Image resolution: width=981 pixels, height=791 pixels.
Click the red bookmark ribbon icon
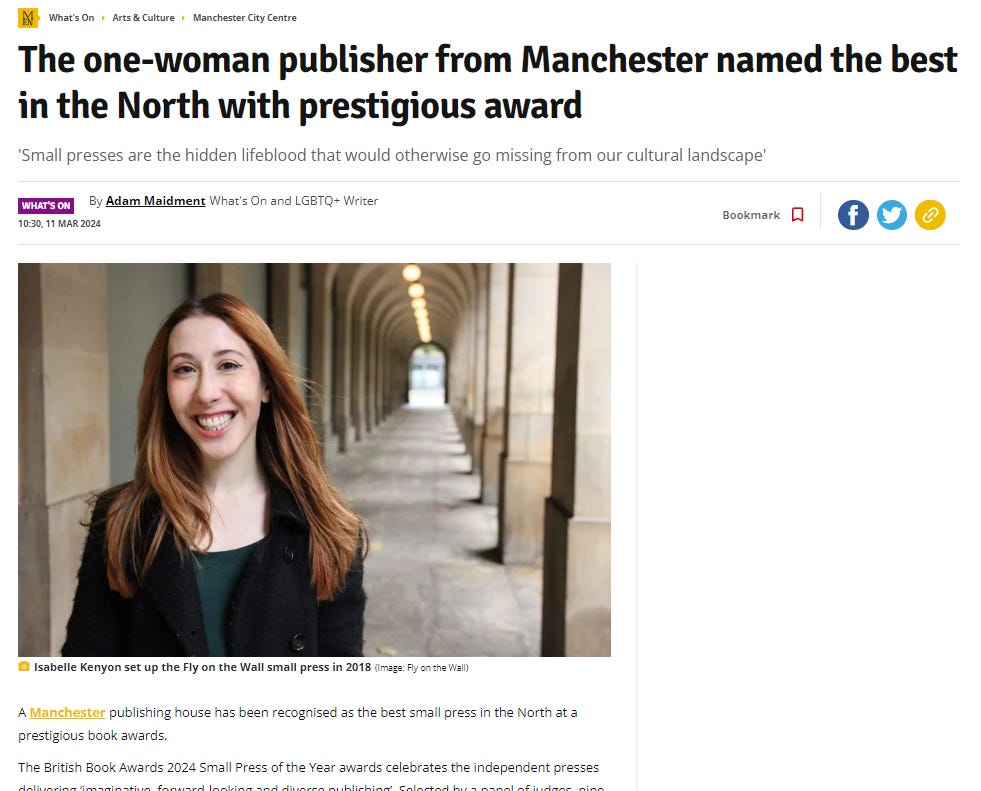point(798,215)
